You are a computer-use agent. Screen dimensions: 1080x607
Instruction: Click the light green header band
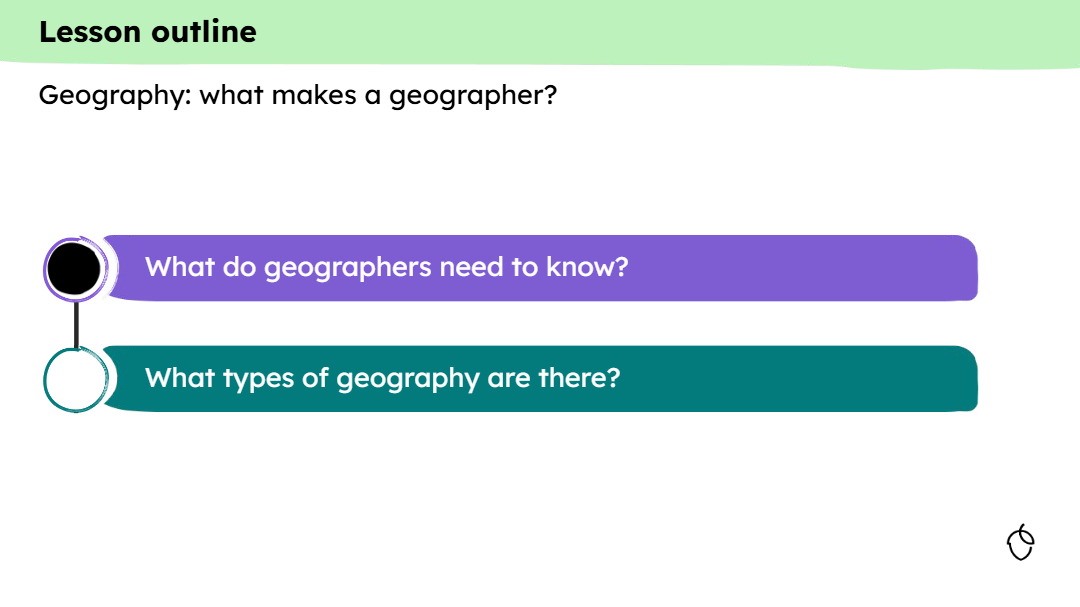650,32
